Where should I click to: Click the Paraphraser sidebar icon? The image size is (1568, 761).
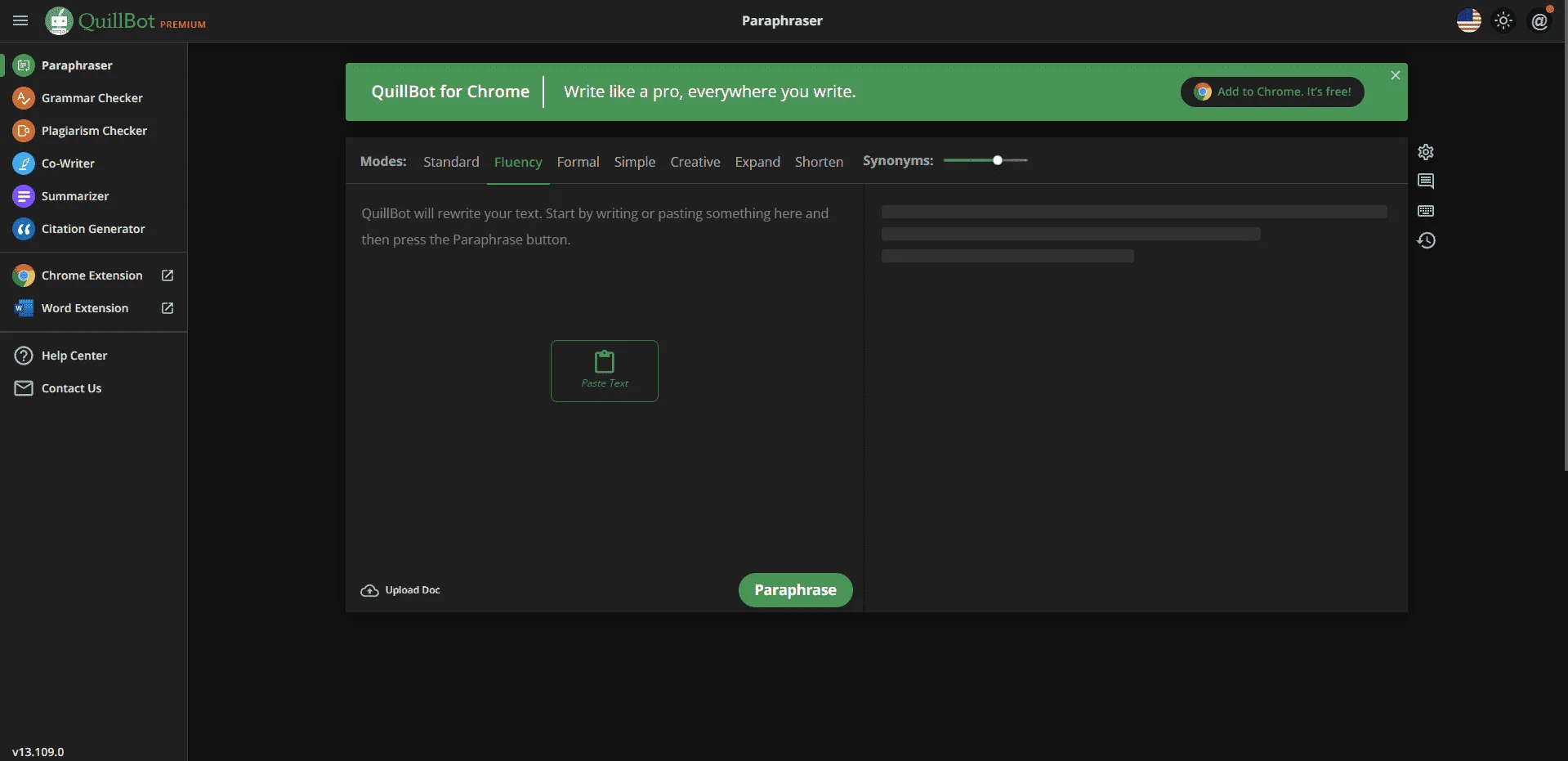tap(25, 65)
